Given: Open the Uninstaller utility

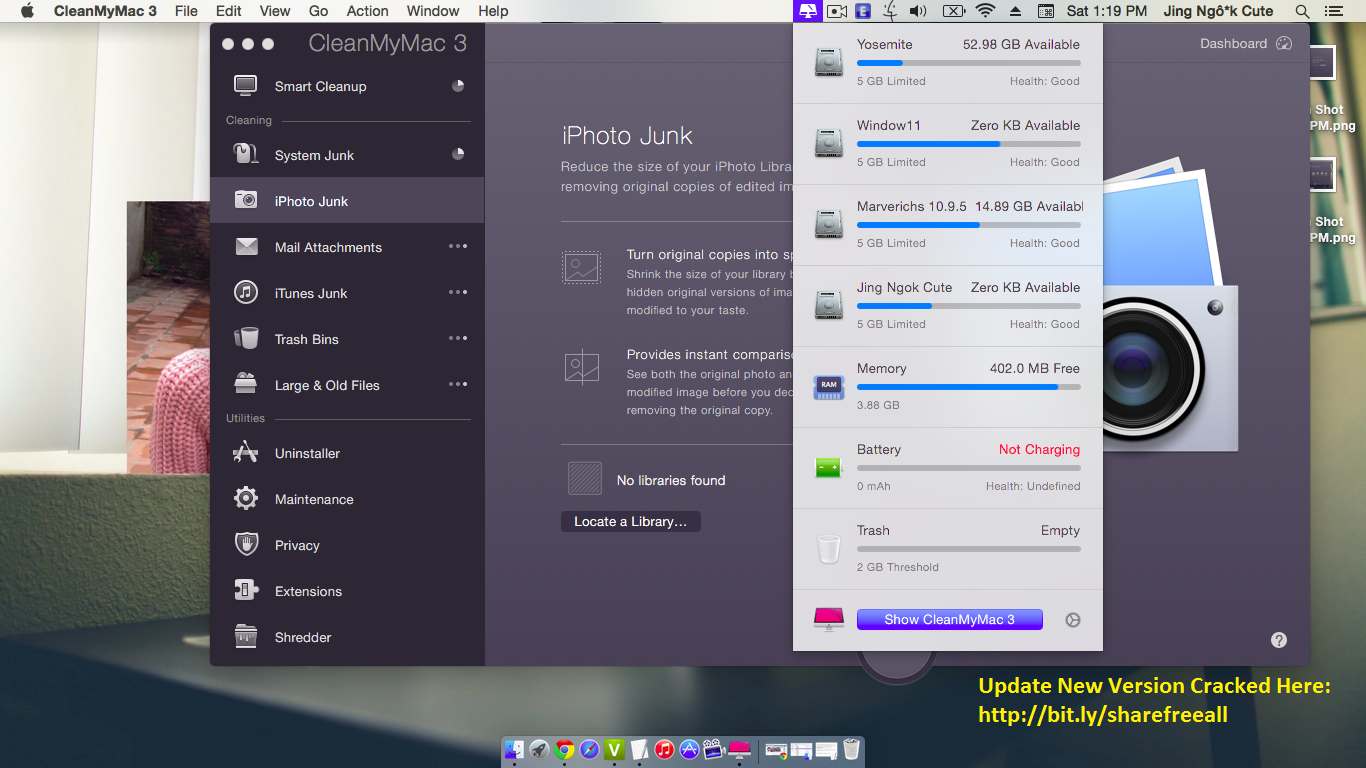Looking at the screenshot, I should [x=310, y=452].
